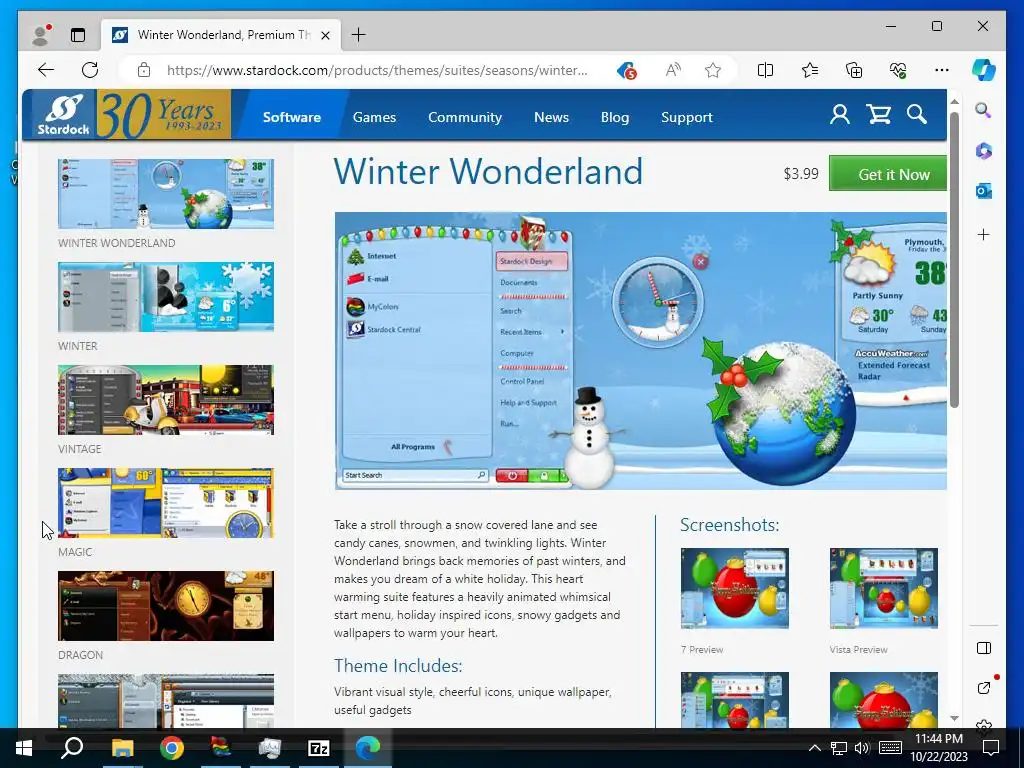Open tab actions menu
Viewport: 1024px width, 768px height.
click(x=78, y=35)
